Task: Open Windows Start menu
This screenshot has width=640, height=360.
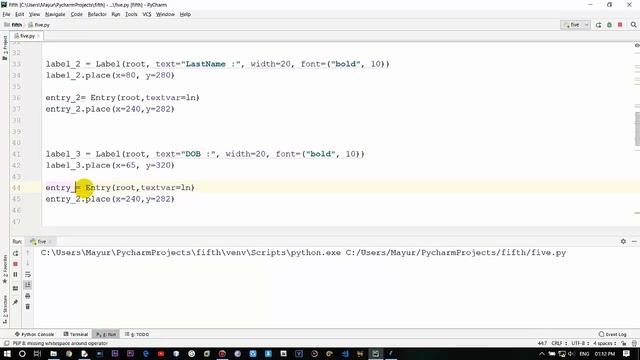Action: click(x=7, y=353)
